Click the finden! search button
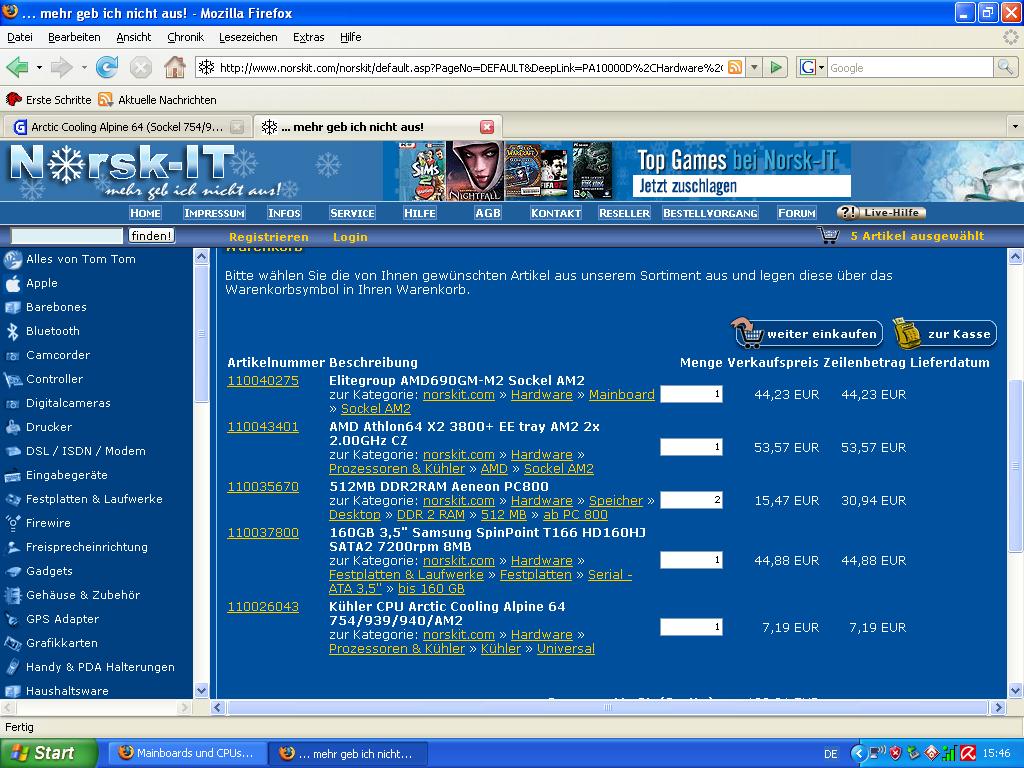 point(152,236)
